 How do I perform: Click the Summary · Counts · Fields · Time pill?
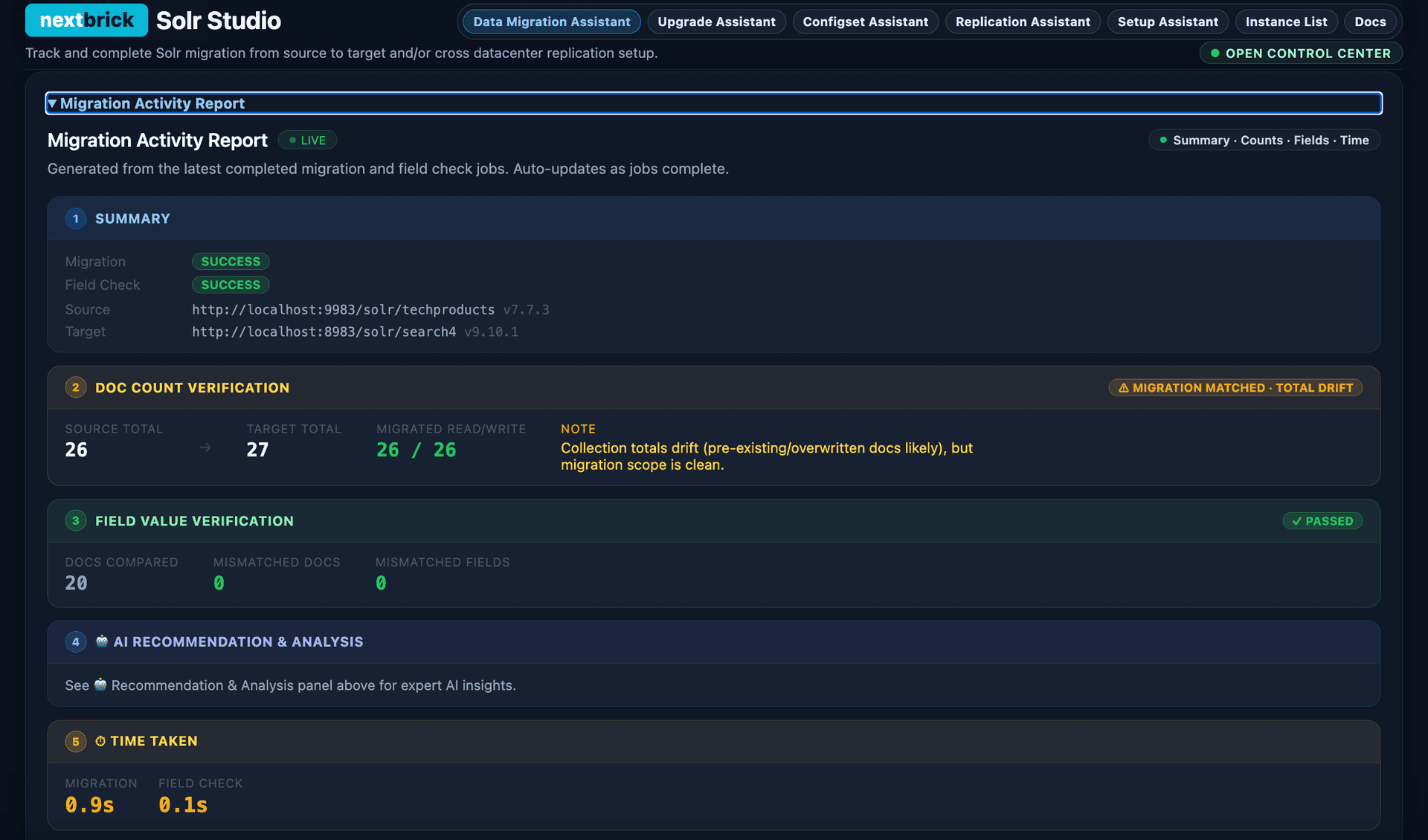click(1264, 140)
